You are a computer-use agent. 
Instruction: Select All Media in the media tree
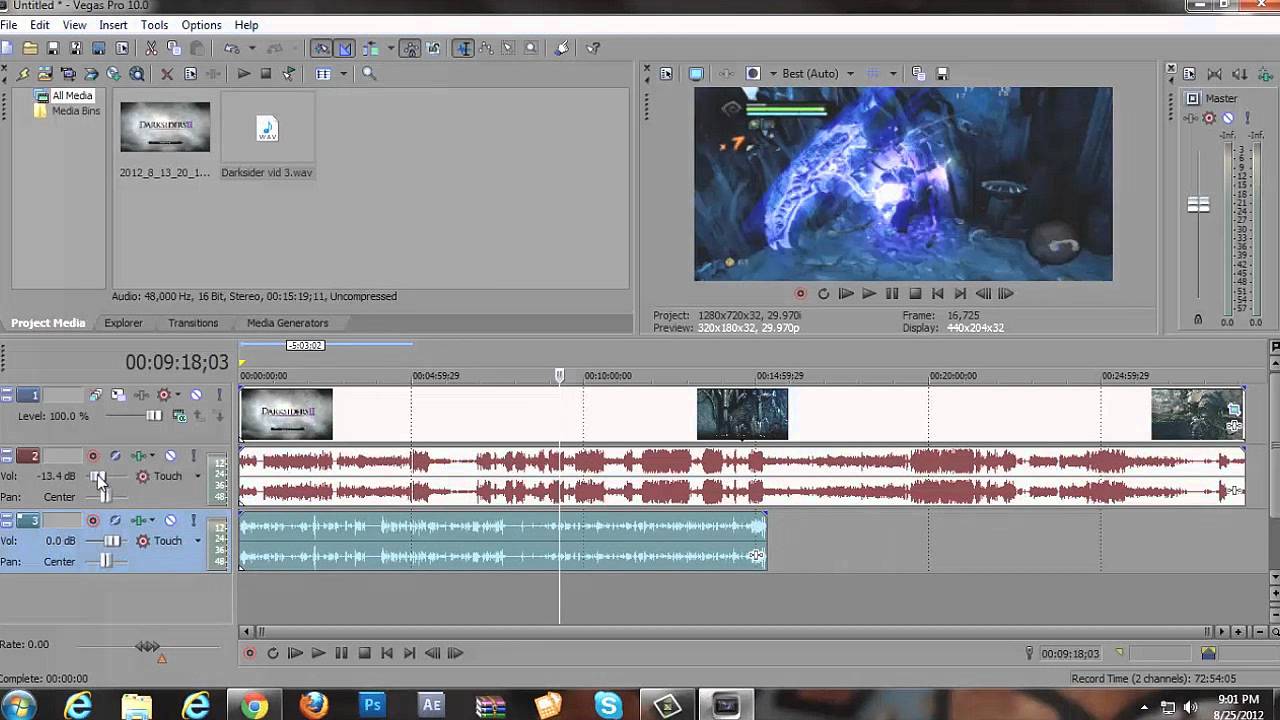tap(72, 96)
